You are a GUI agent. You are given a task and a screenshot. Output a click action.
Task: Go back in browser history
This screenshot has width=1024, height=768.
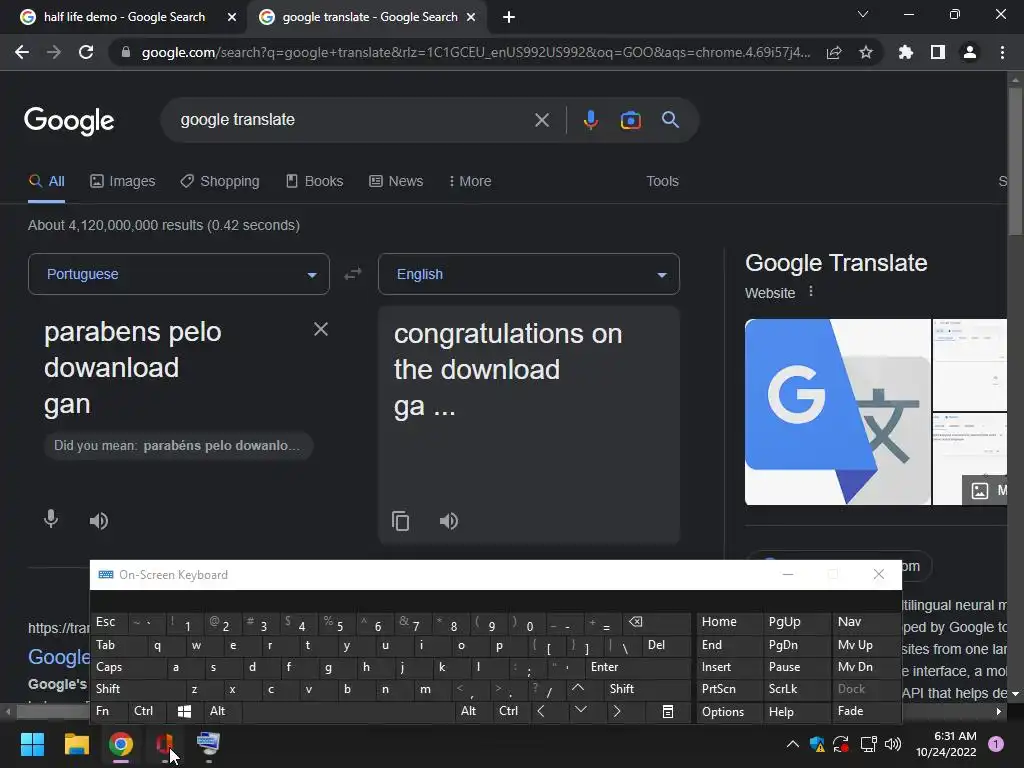(22, 52)
